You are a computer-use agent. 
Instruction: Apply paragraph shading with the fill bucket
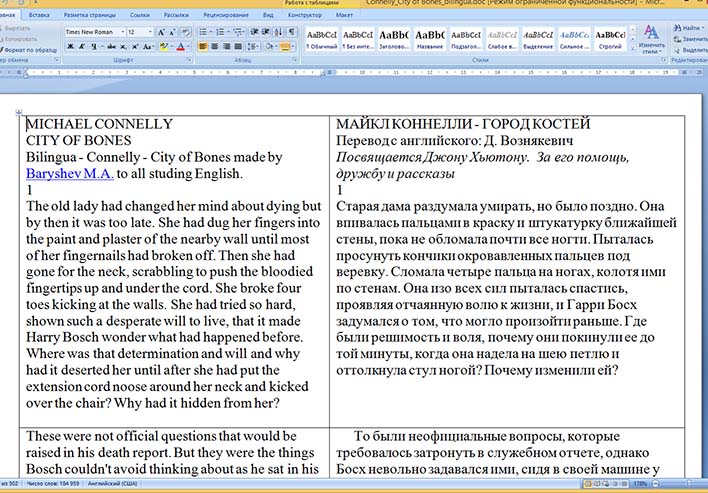pyautogui.click(x=269, y=47)
